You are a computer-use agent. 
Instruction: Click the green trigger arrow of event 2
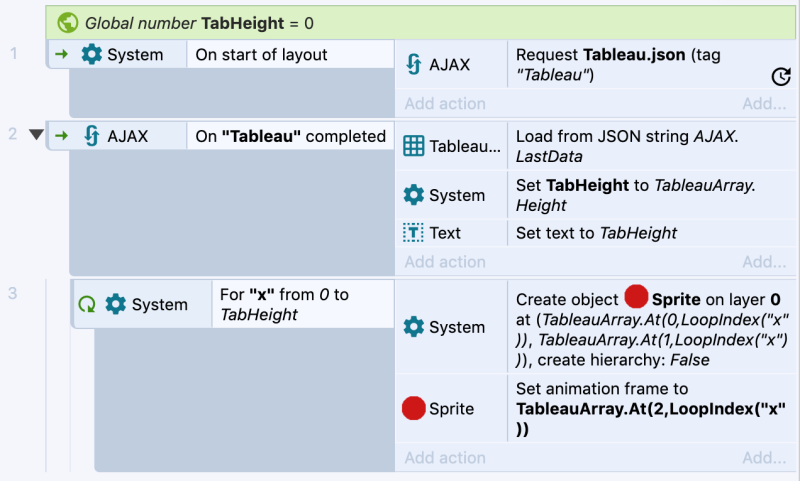coord(62,136)
